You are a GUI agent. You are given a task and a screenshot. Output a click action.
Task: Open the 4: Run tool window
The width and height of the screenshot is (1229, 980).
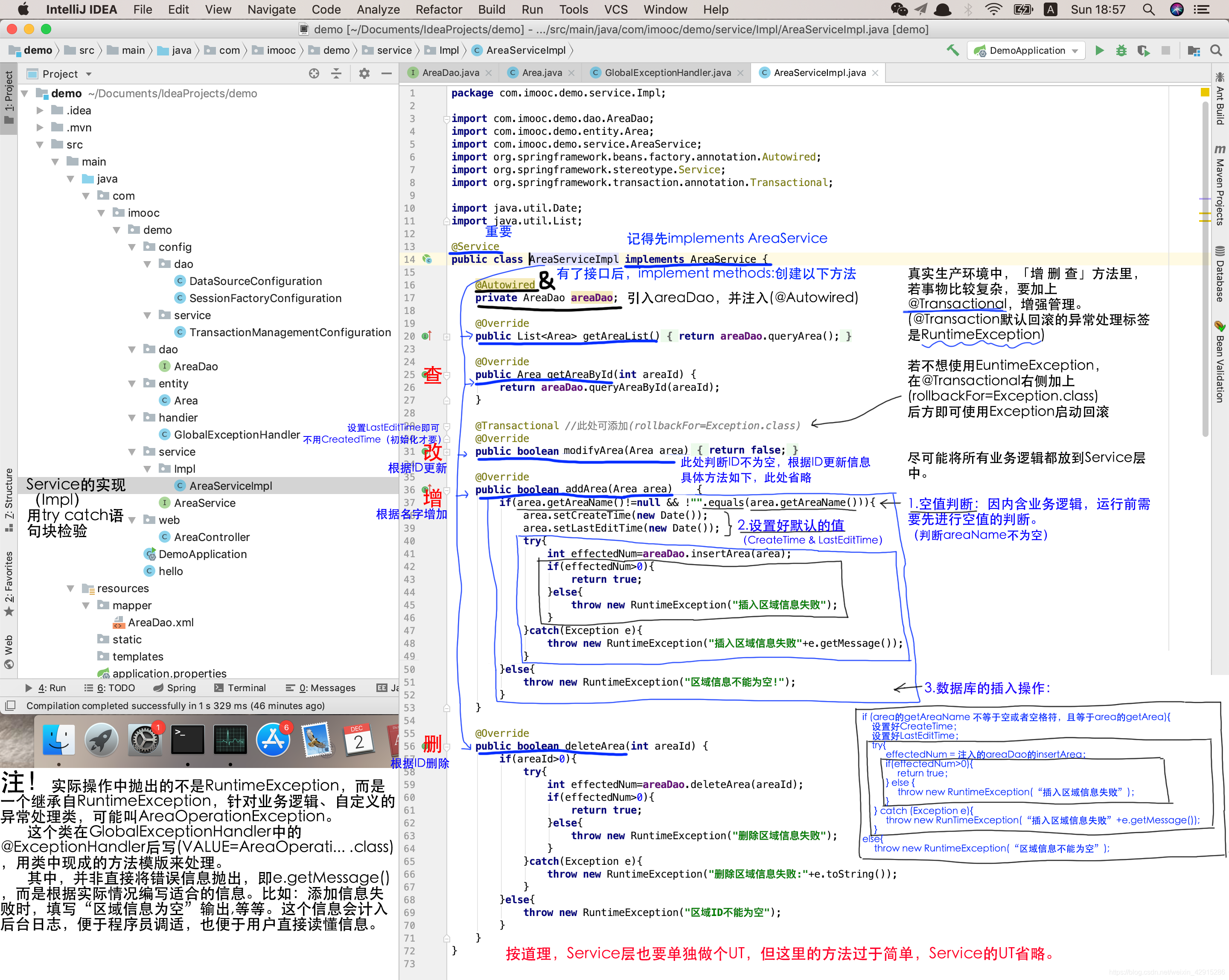46,688
